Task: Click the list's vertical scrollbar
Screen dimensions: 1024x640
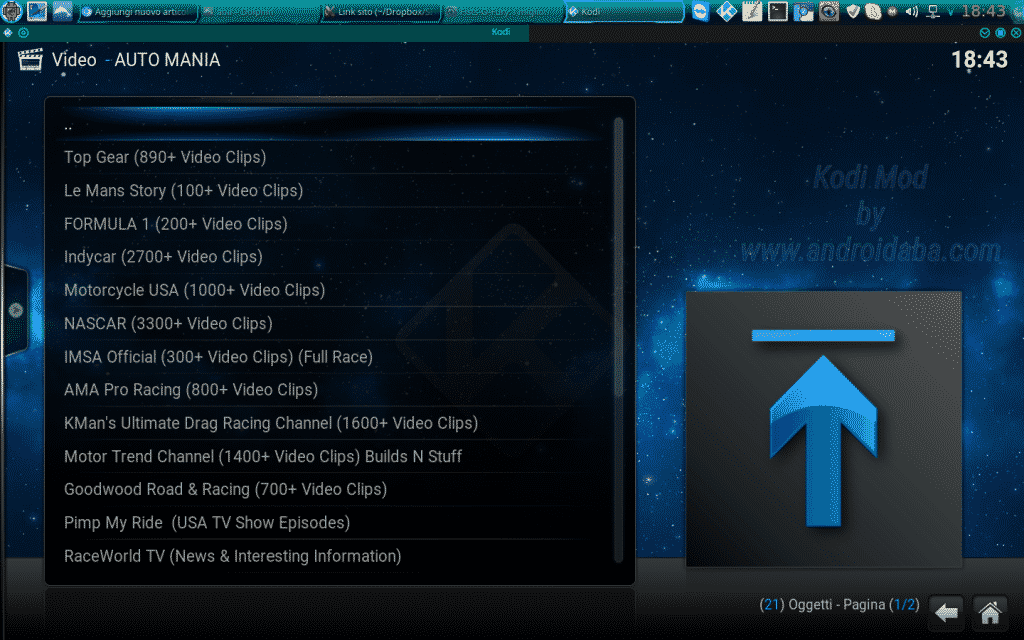Action: click(x=618, y=340)
